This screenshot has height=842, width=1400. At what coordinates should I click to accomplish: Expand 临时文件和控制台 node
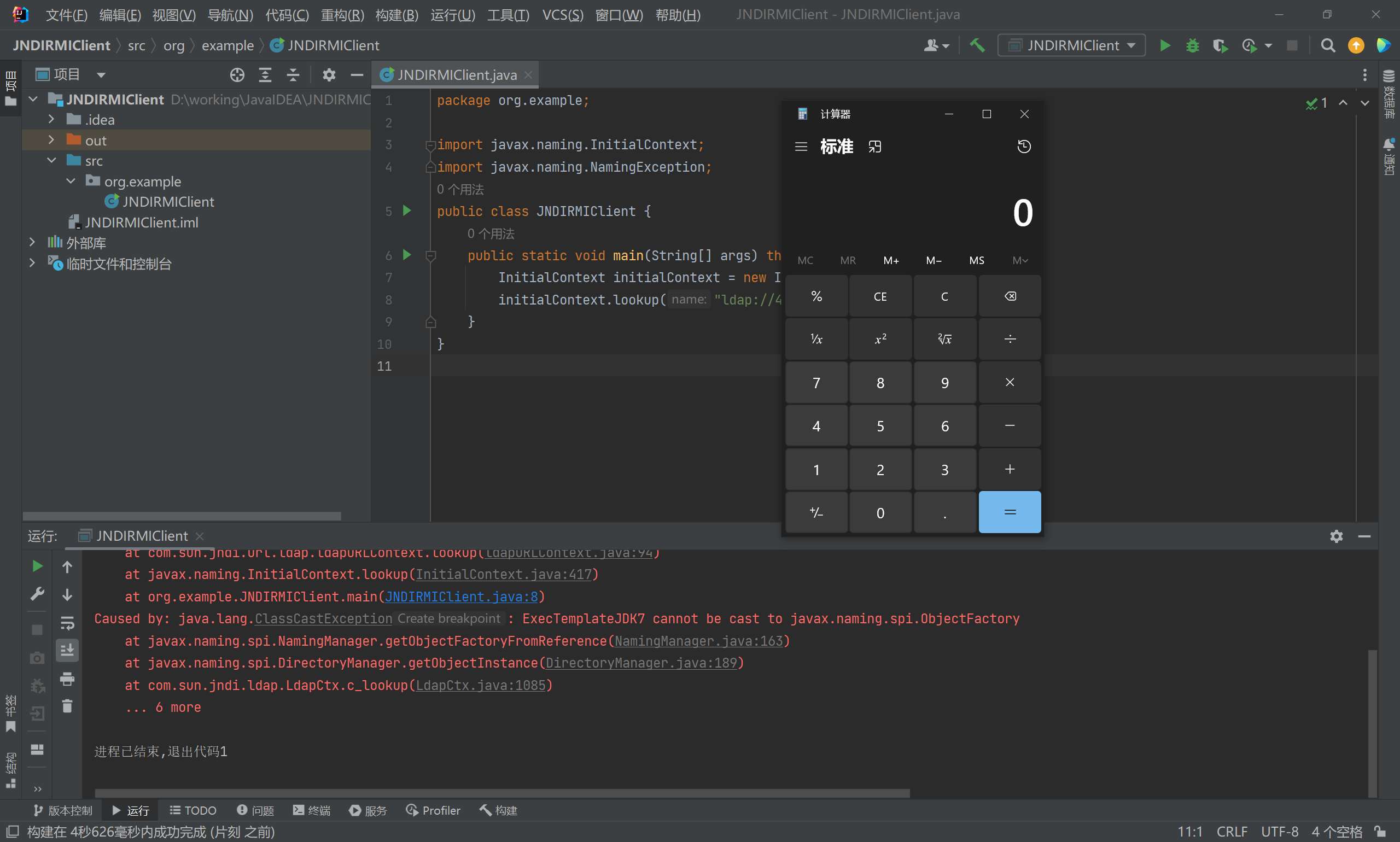[32, 264]
